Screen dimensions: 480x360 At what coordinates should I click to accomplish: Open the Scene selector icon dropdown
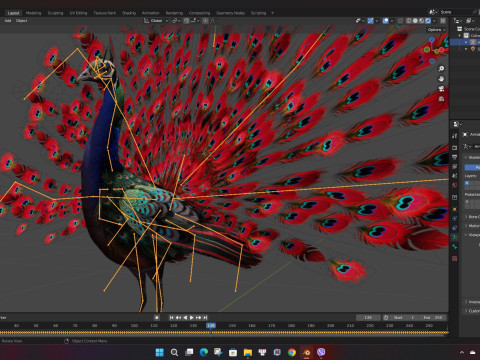[434, 12]
